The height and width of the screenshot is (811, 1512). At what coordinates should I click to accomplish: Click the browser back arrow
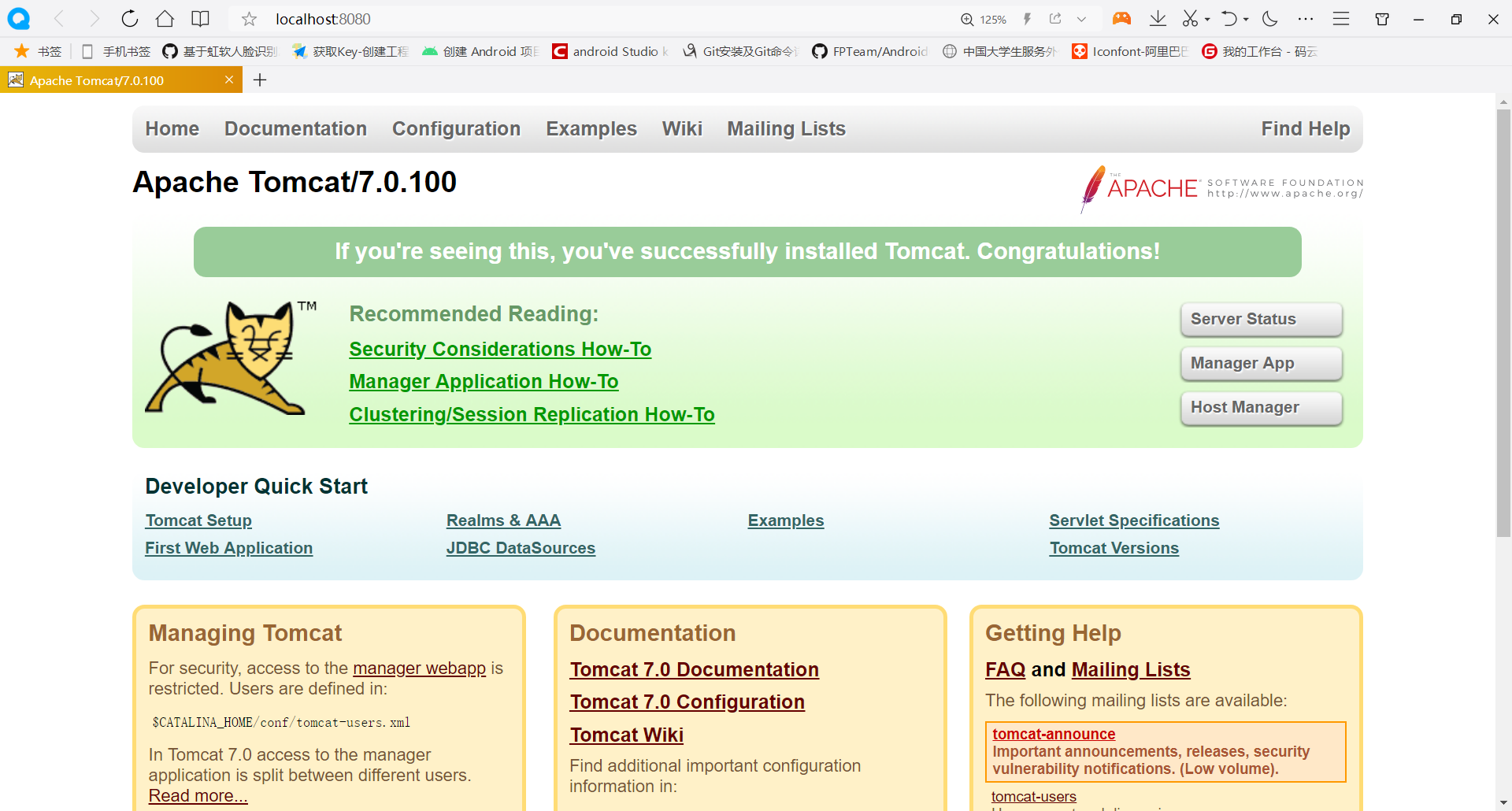[59, 19]
